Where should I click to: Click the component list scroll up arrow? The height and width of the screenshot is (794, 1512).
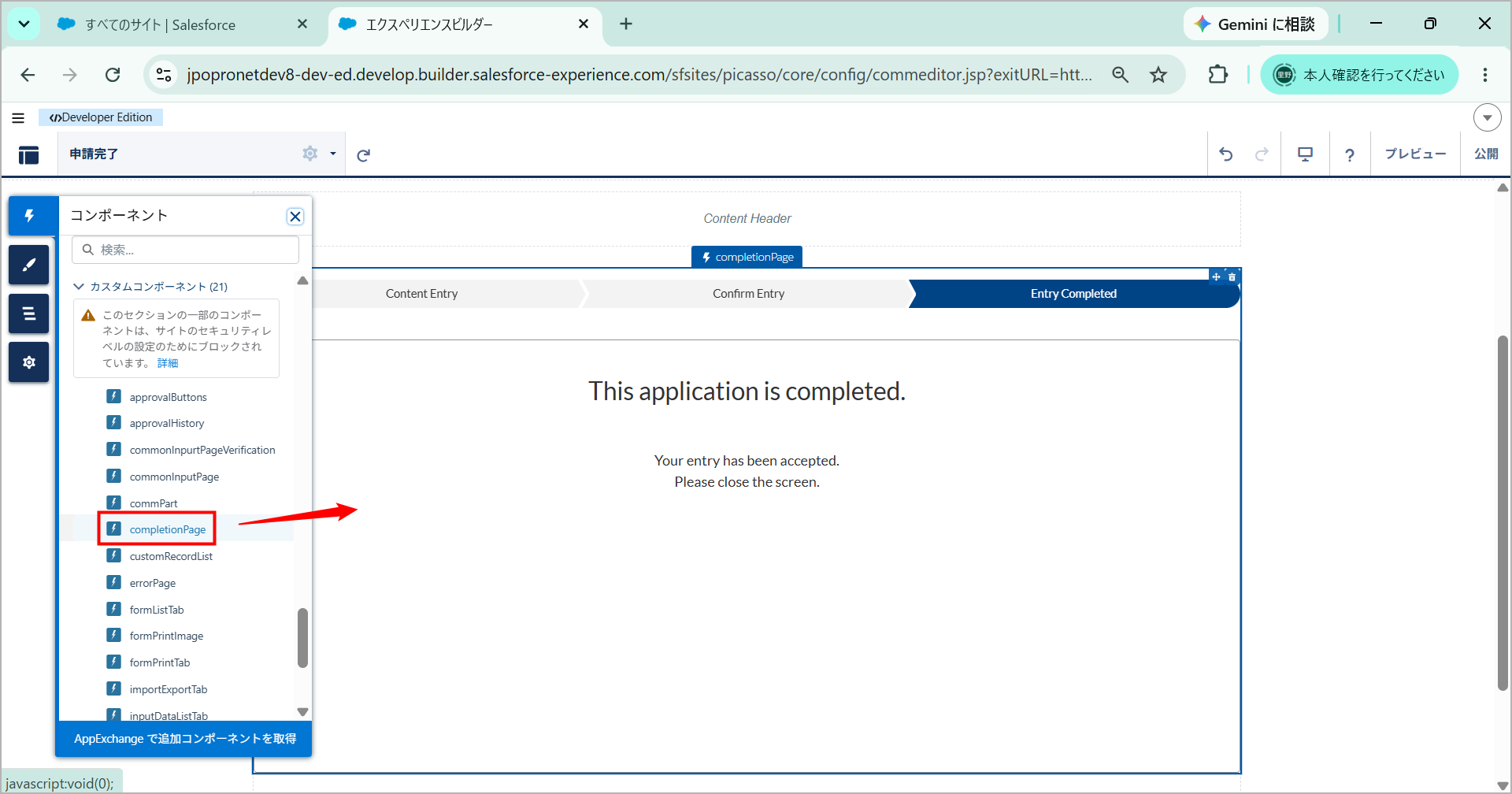click(302, 281)
